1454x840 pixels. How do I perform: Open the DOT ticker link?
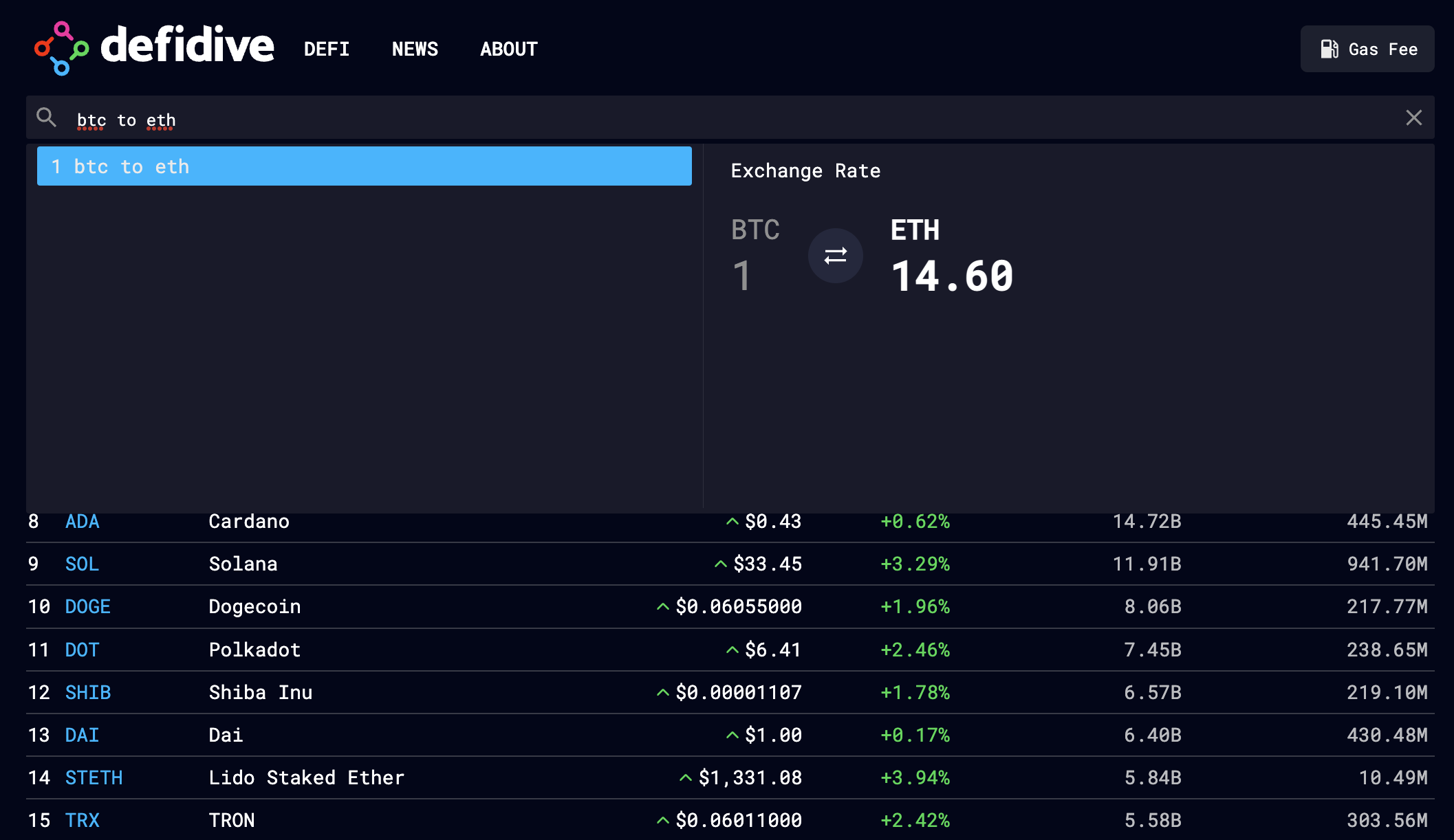click(83, 650)
